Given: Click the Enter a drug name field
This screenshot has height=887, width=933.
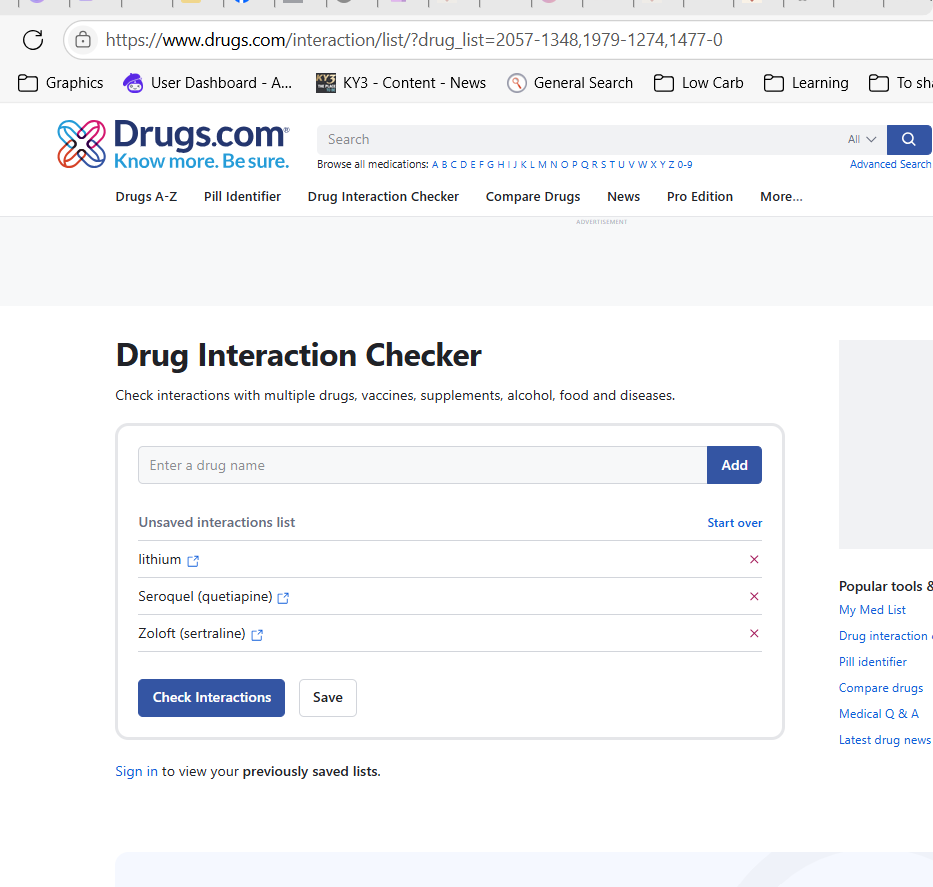Looking at the screenshot, I should pyautogui.click(x=422, y=465).
